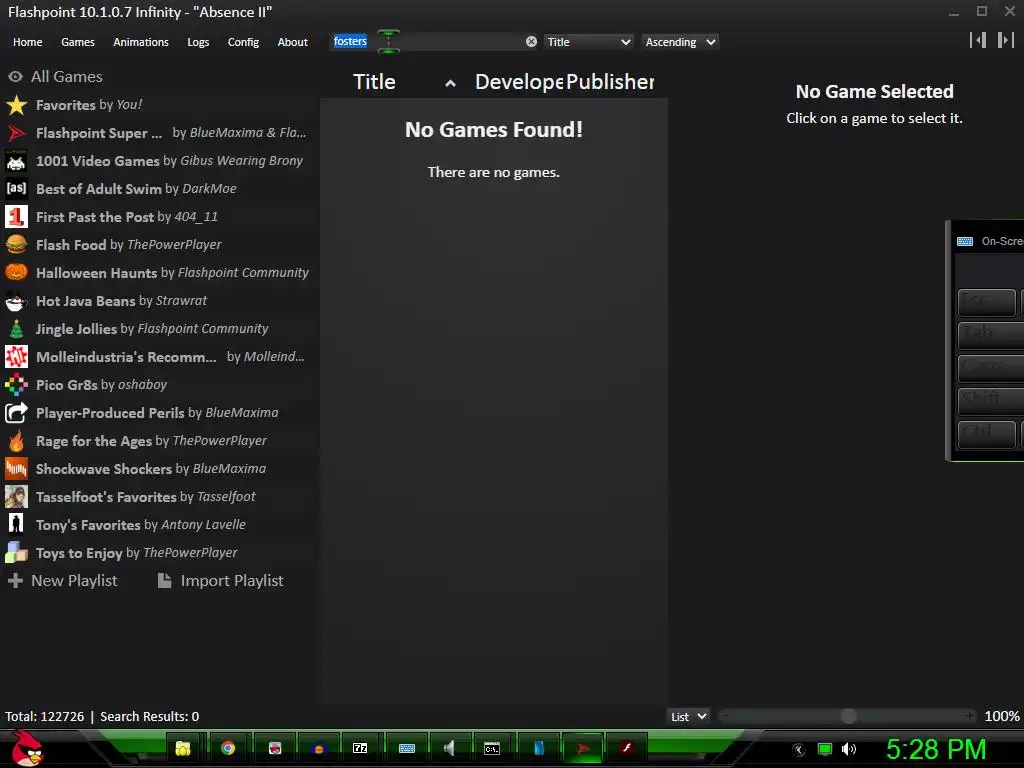Click the Player-Produced Perils share icon
The image size is (1024, 768).
click(16, 413)
